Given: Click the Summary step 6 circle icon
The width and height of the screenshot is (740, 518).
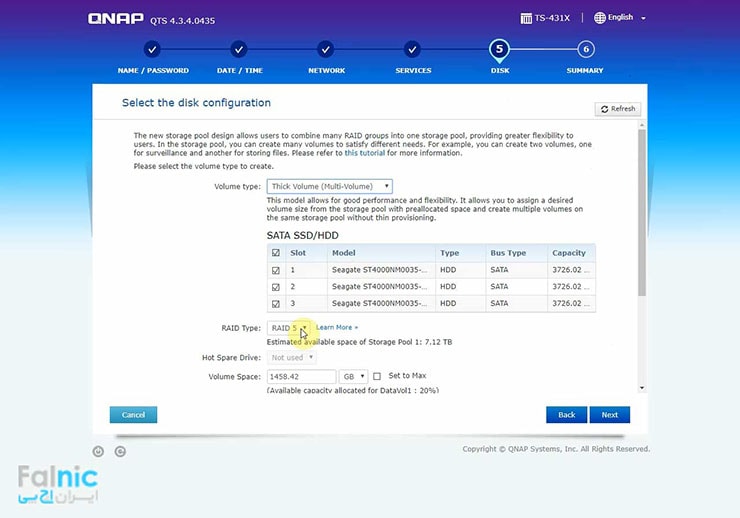Looking at the screenshot, I should [x=586, y=49].
